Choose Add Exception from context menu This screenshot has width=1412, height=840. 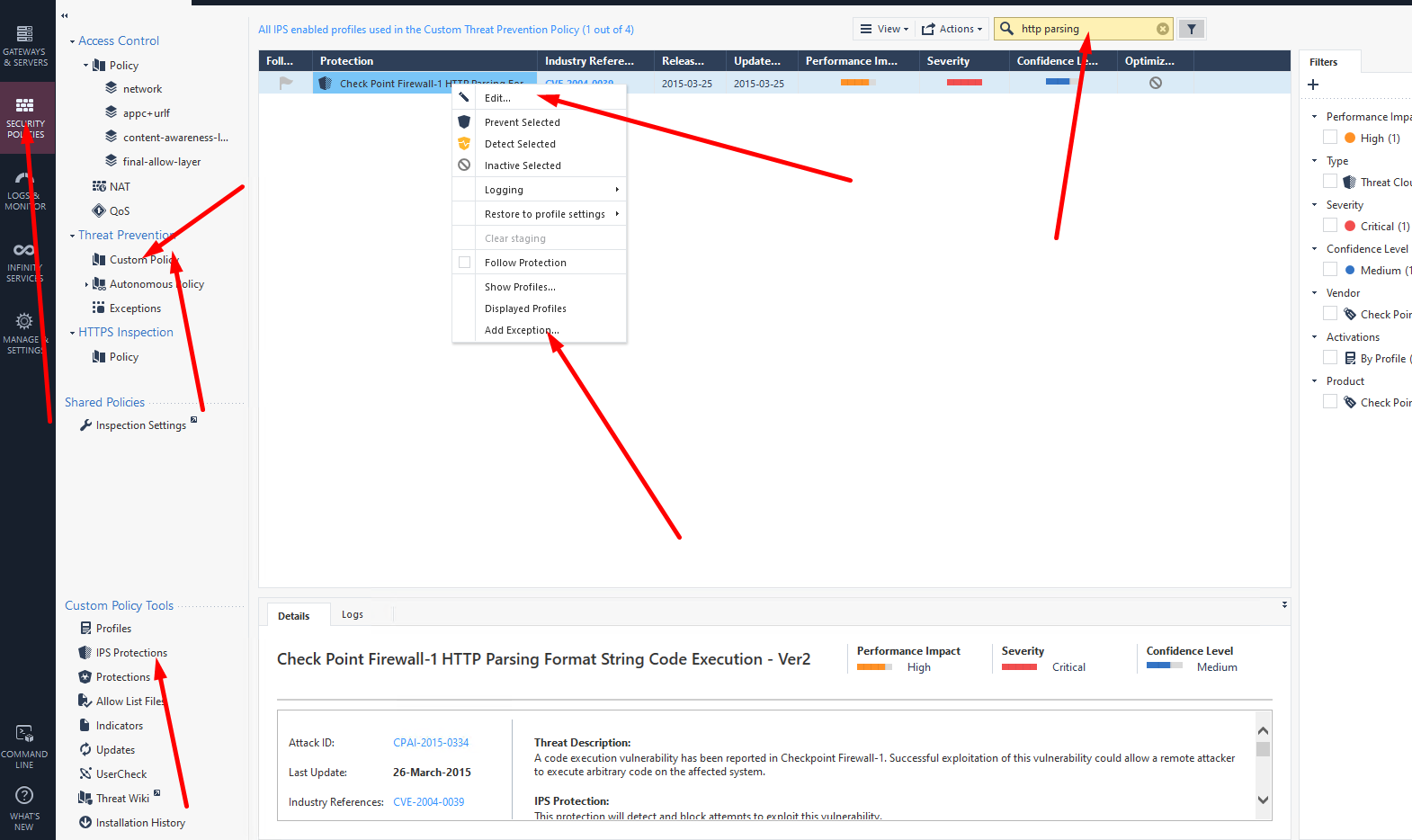coord(521,330)
